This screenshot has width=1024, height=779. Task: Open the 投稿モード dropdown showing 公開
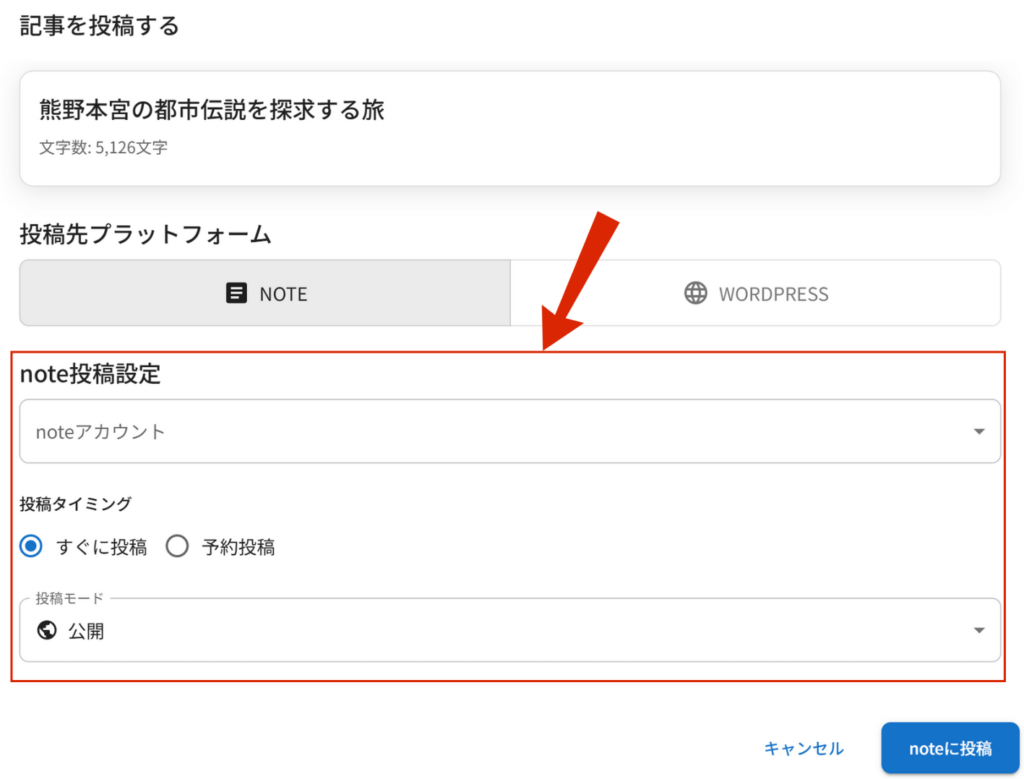(500, 631)
